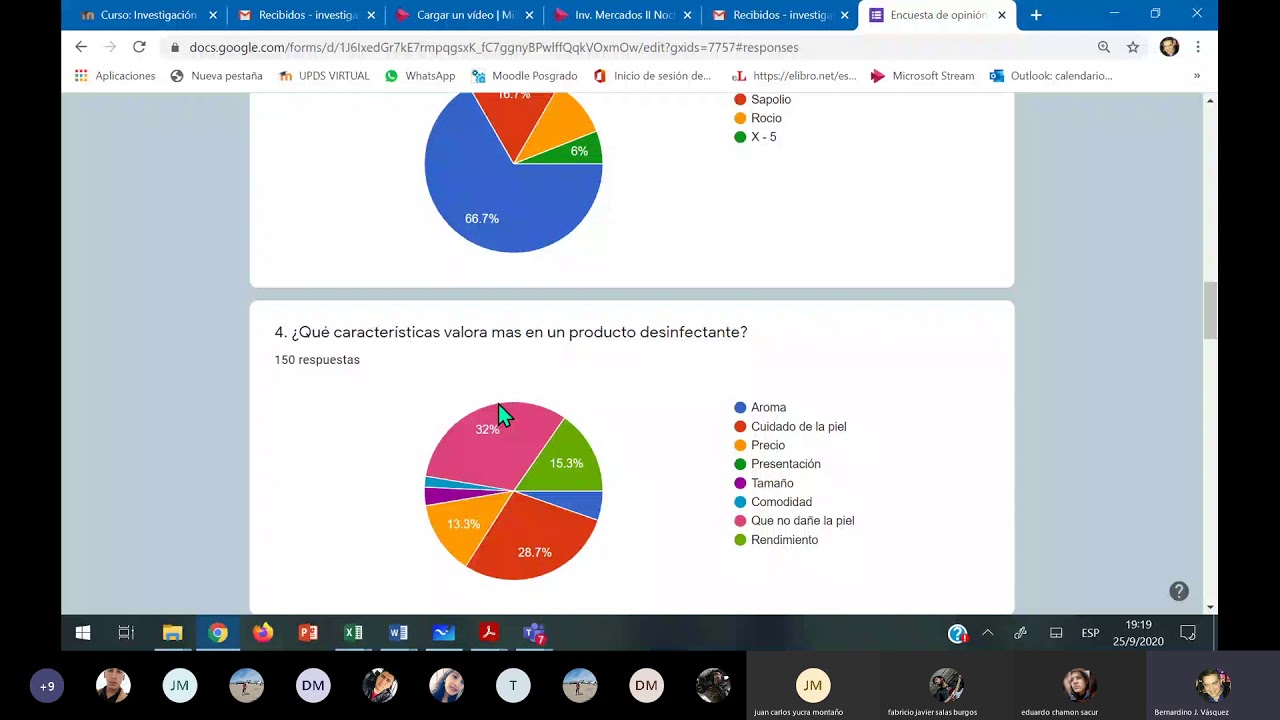Click the Presentación legend item
The width and height of the screenshot is (1280, 720).
[777, 464]
